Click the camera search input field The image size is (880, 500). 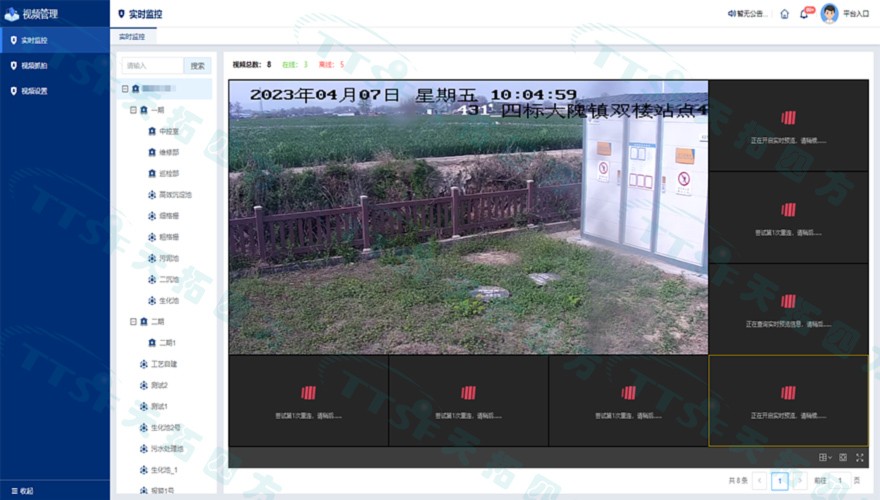click(153, 66)
